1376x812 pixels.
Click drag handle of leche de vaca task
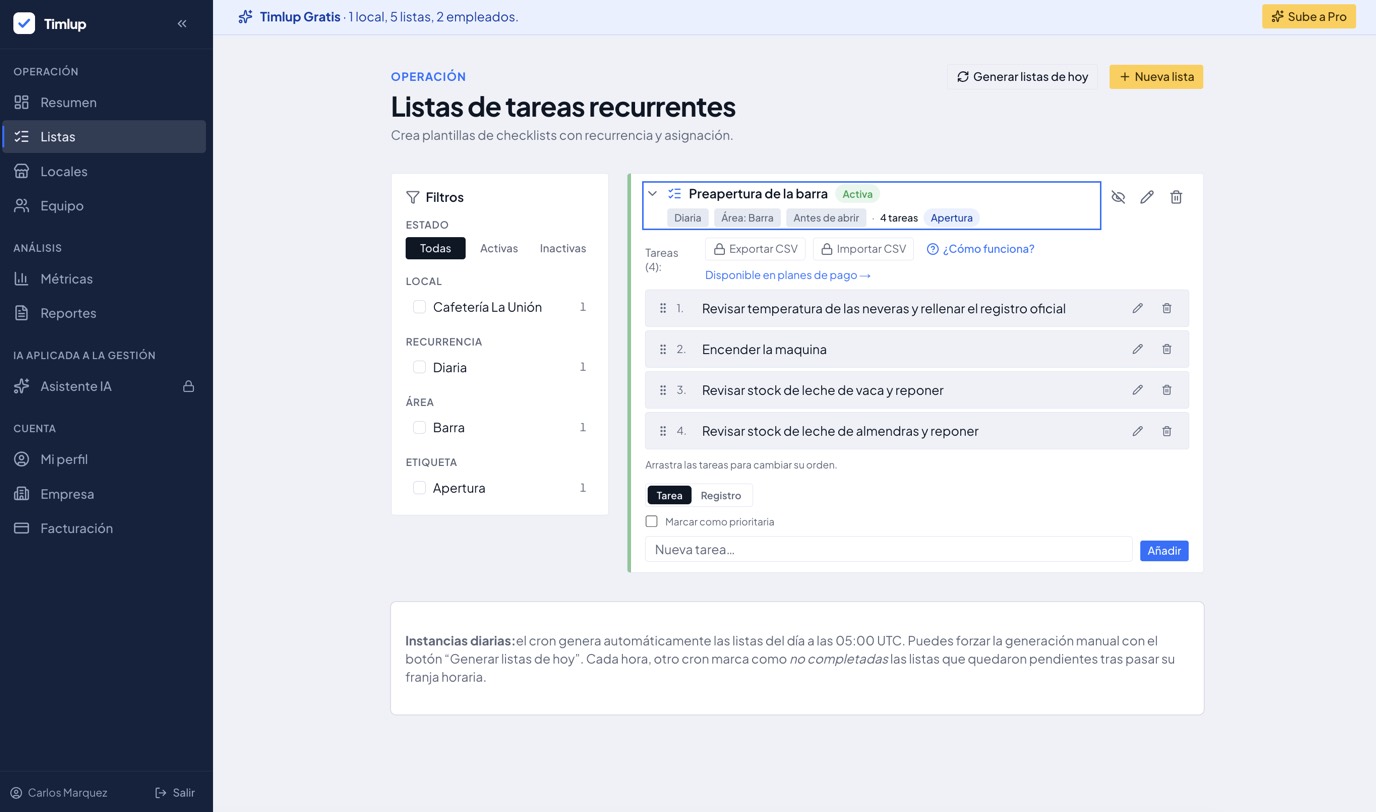click(x=663, y=390)
